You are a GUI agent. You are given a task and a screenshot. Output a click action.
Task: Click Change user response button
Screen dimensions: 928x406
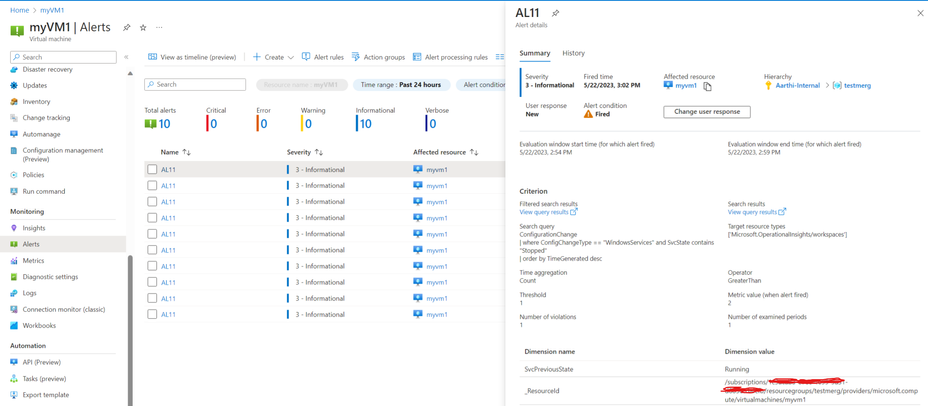pyautogui.click(x=707, y=112)
